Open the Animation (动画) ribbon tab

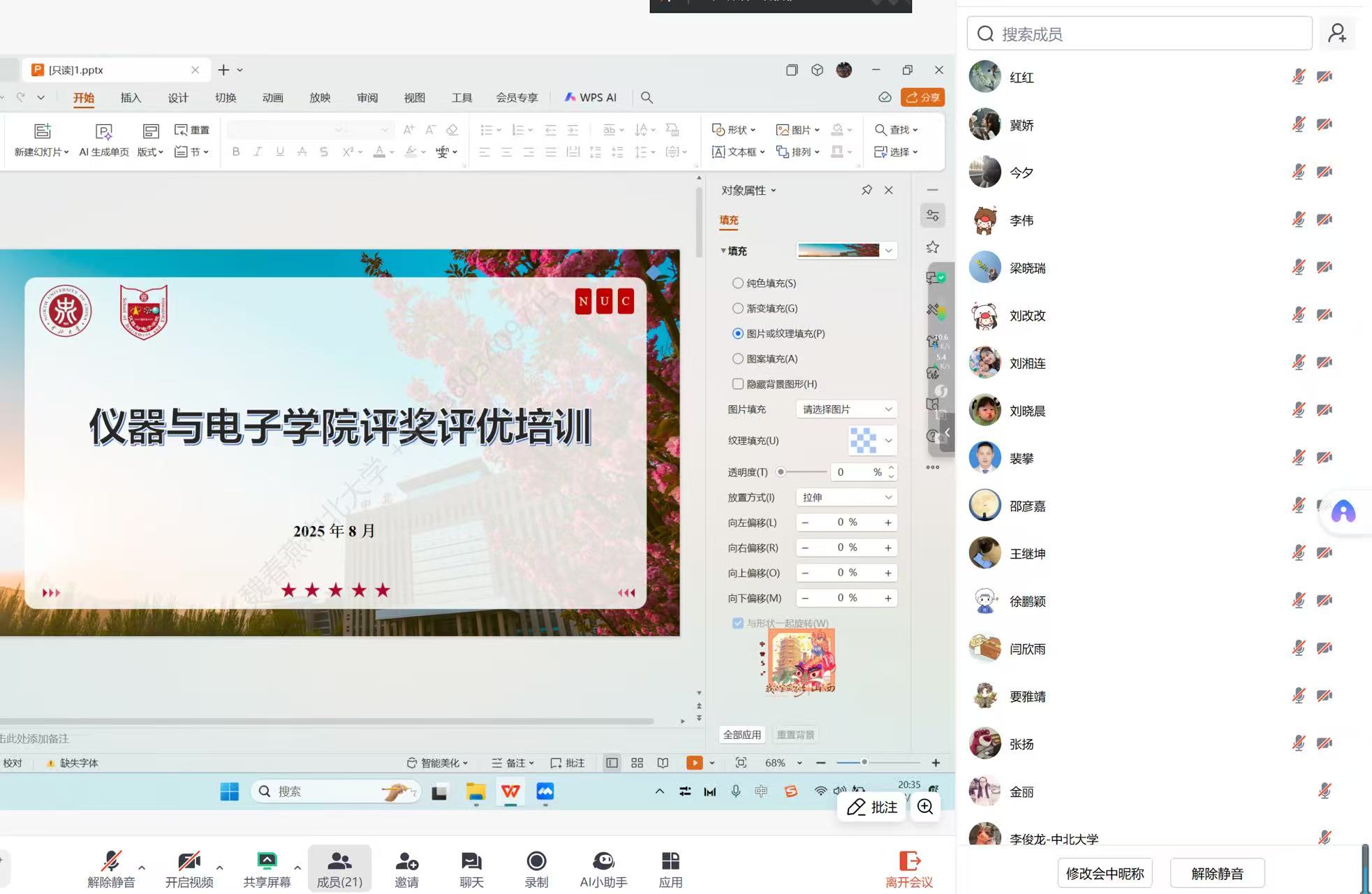[272, 98]
